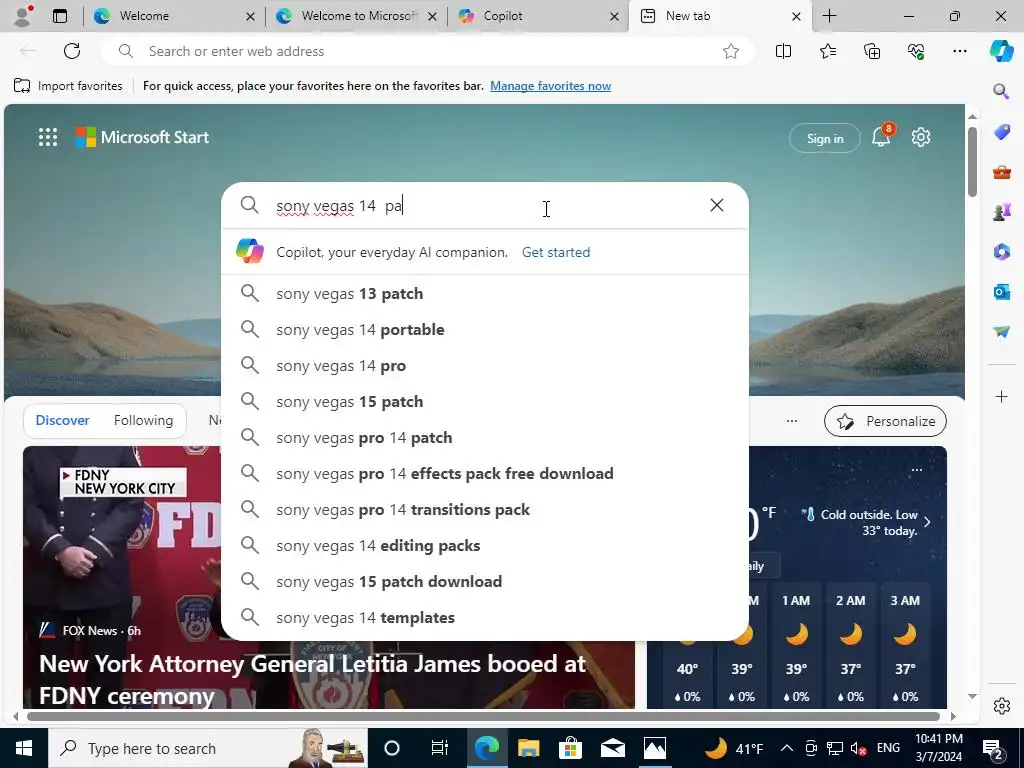Open the sidebar Drop paper-plane icon

[x=1001, y=332]
